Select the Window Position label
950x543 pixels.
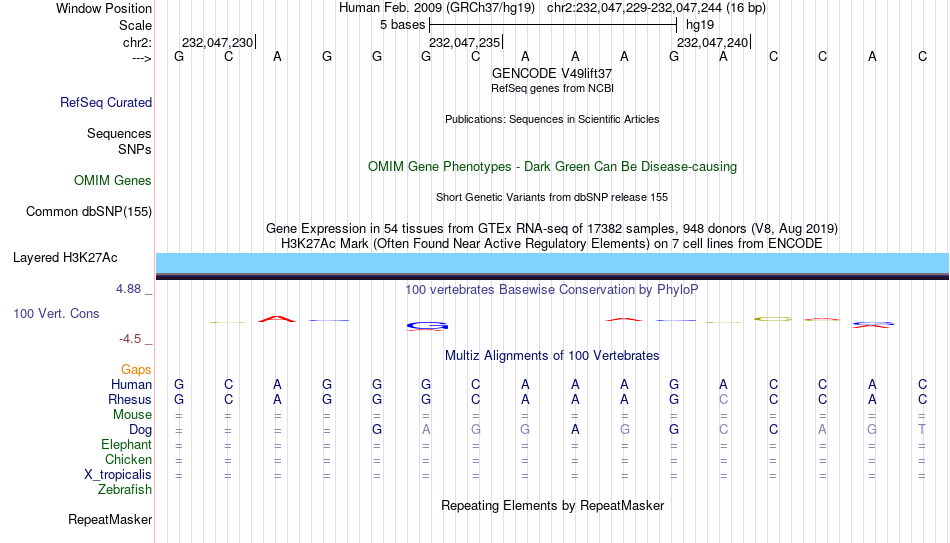[x=104, y=8]
